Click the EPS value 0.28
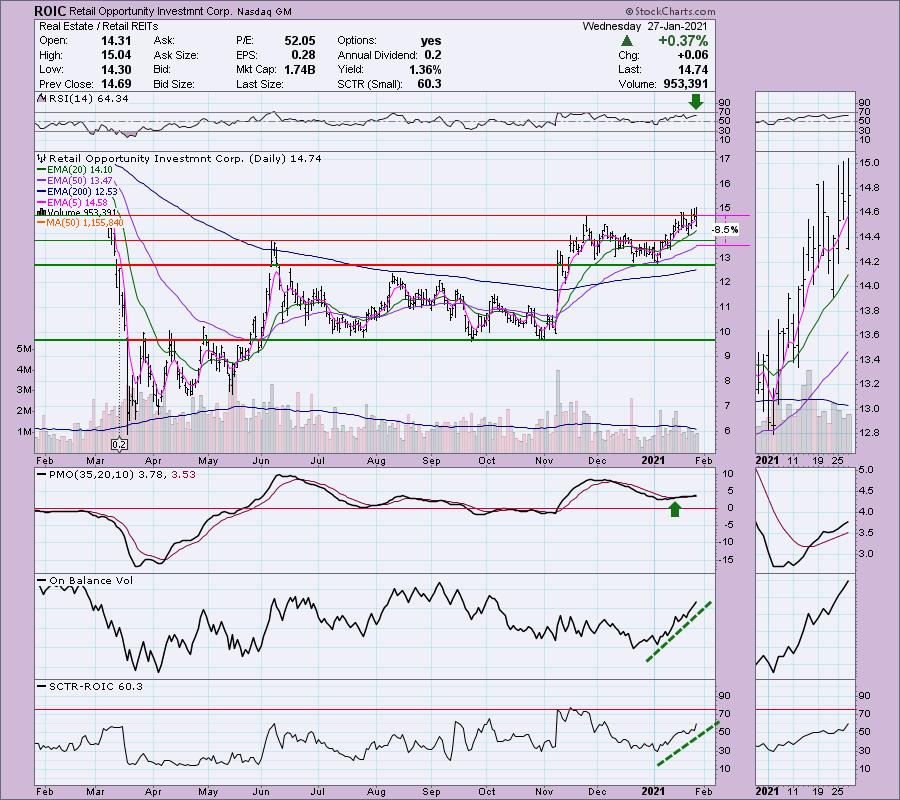The height and width of the screenshot is (800, 900). [304, 55]
